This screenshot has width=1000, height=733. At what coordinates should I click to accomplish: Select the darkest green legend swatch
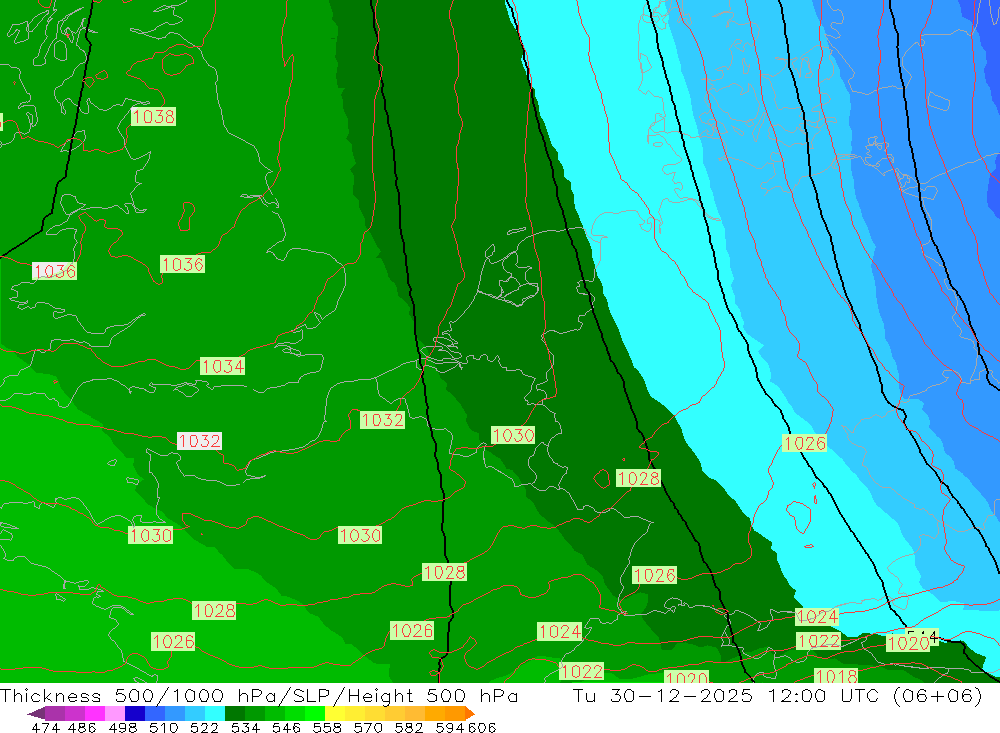234,713
